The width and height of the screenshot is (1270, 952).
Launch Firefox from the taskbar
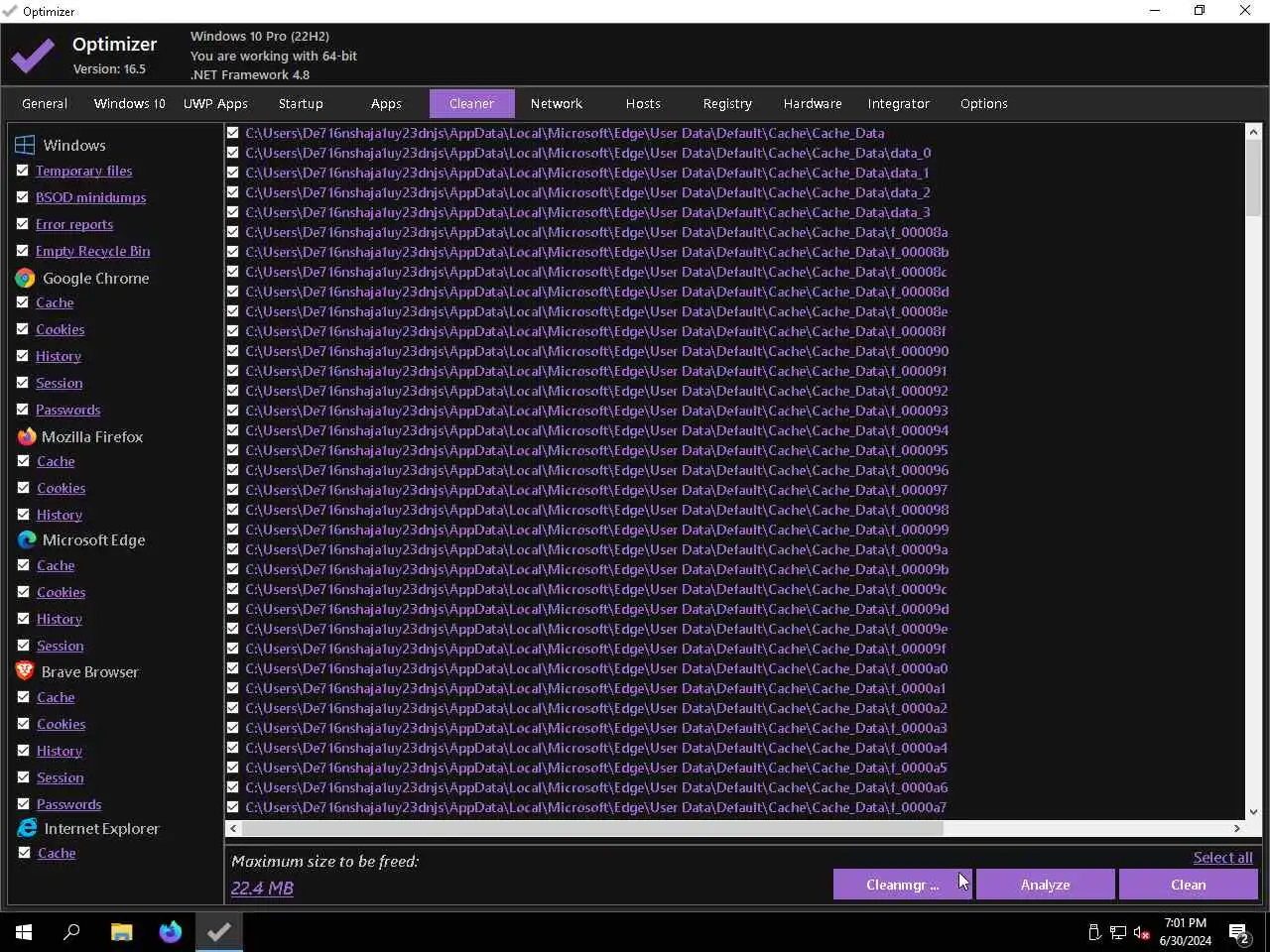click(x=171, y=932)
